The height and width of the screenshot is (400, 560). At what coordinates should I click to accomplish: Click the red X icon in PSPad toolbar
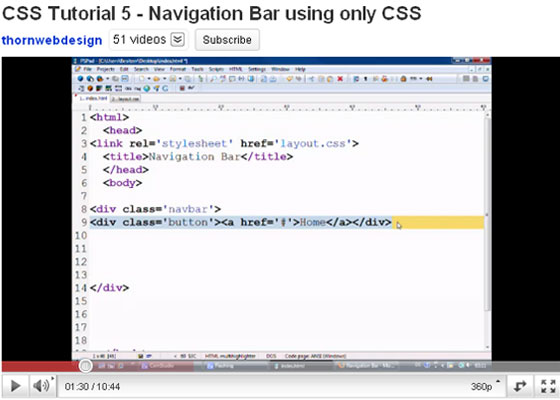340,79
